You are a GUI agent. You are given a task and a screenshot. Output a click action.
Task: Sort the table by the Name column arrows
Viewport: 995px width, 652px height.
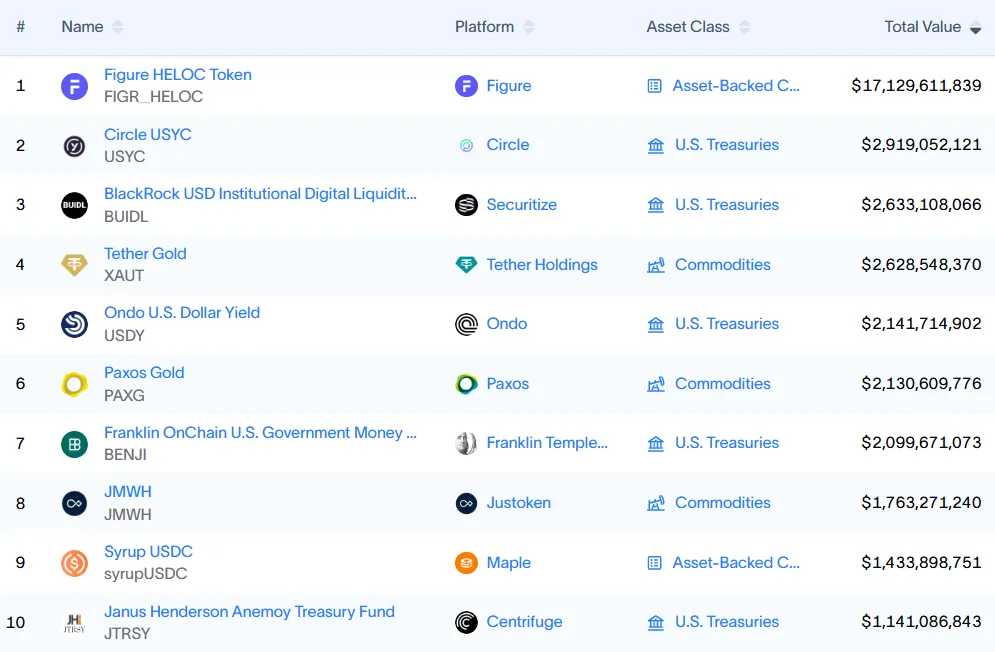pos(117,27)
